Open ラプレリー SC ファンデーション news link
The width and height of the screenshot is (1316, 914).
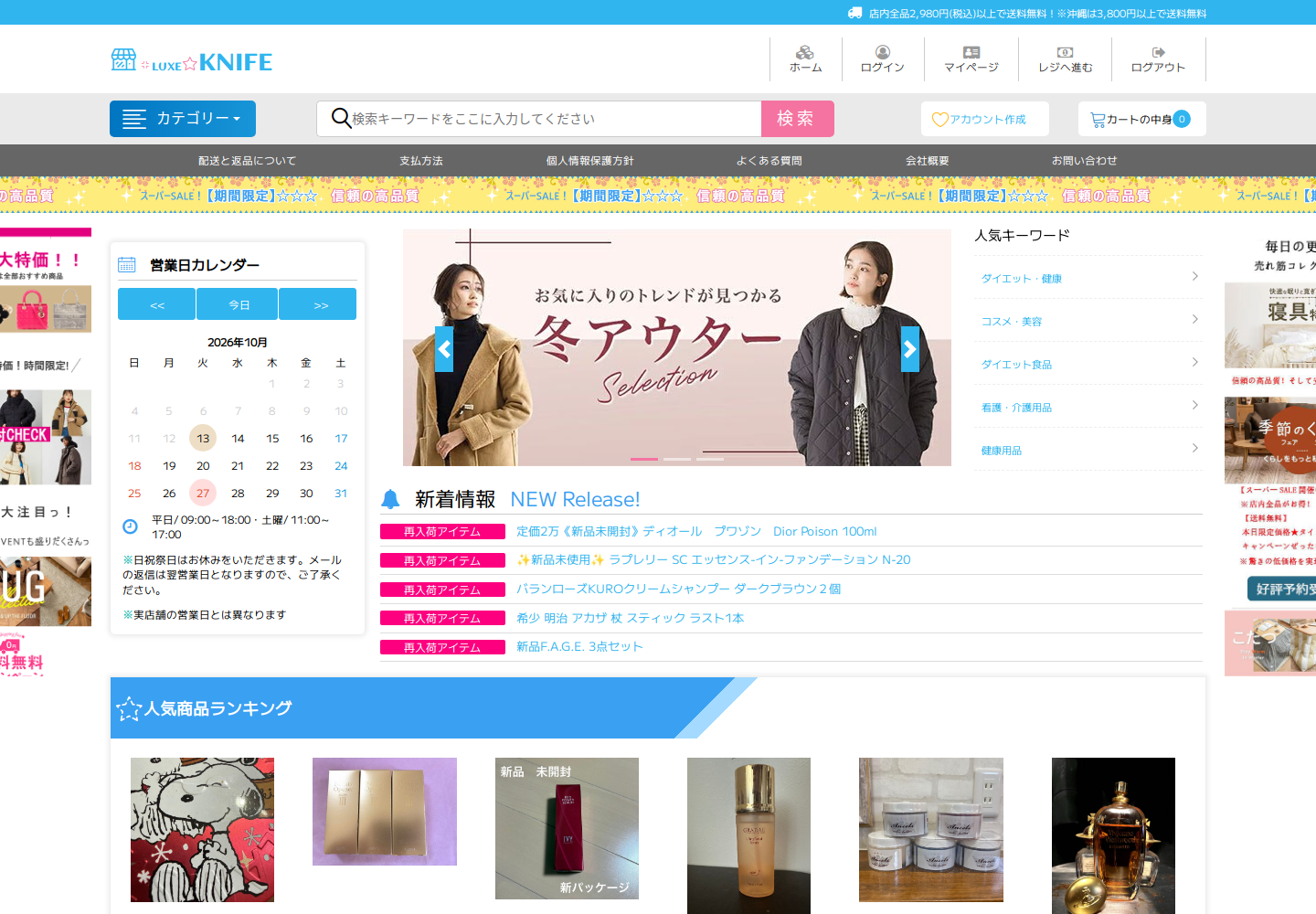click(x=714, y=559)
